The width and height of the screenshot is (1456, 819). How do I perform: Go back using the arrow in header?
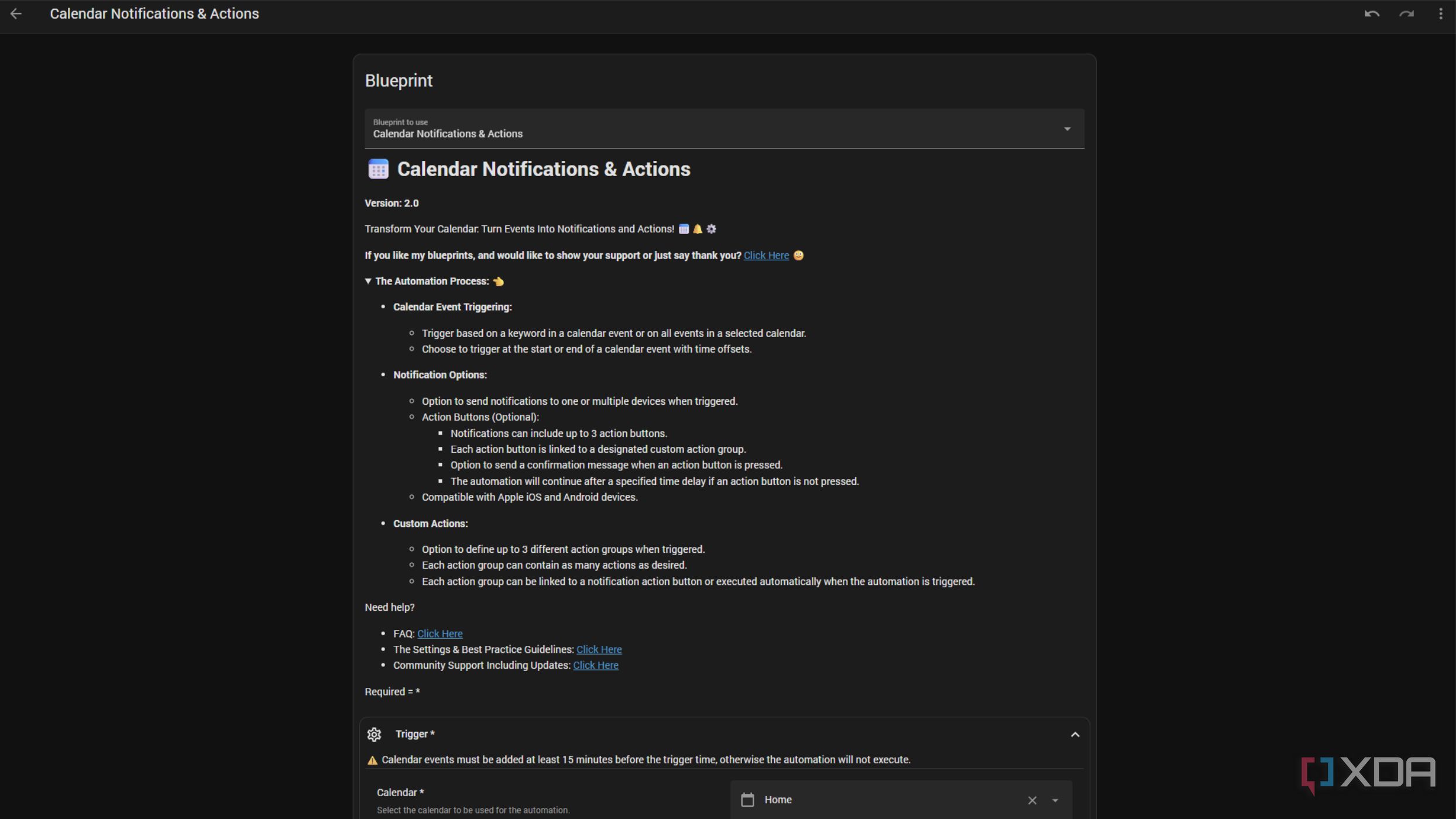coord(16,13)
